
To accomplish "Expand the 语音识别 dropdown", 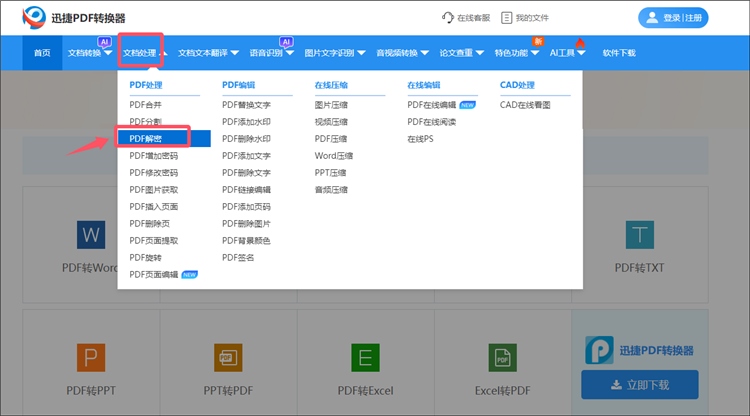I will (289, 53).
